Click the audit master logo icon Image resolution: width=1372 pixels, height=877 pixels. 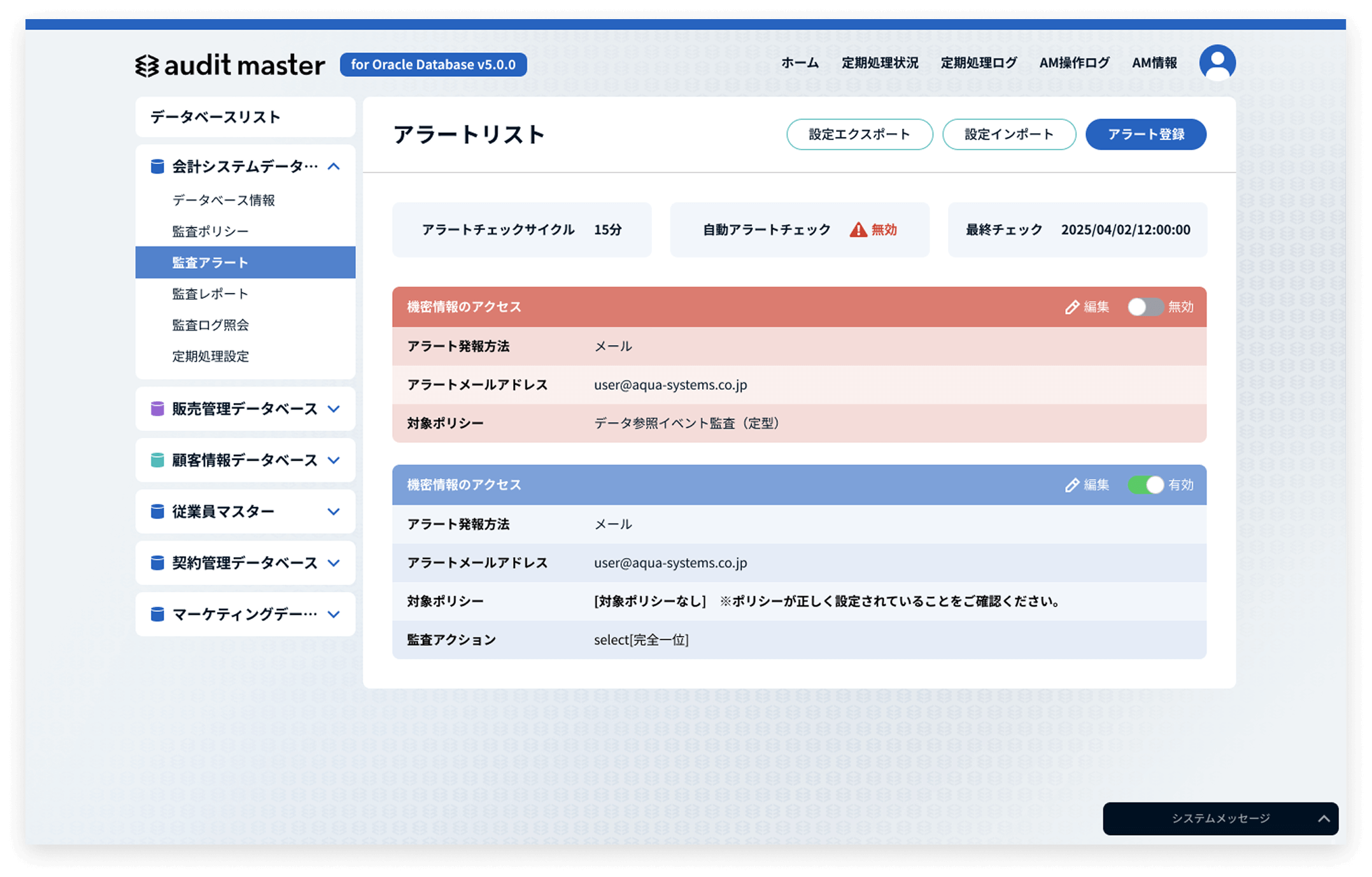(x=147, y=66)
